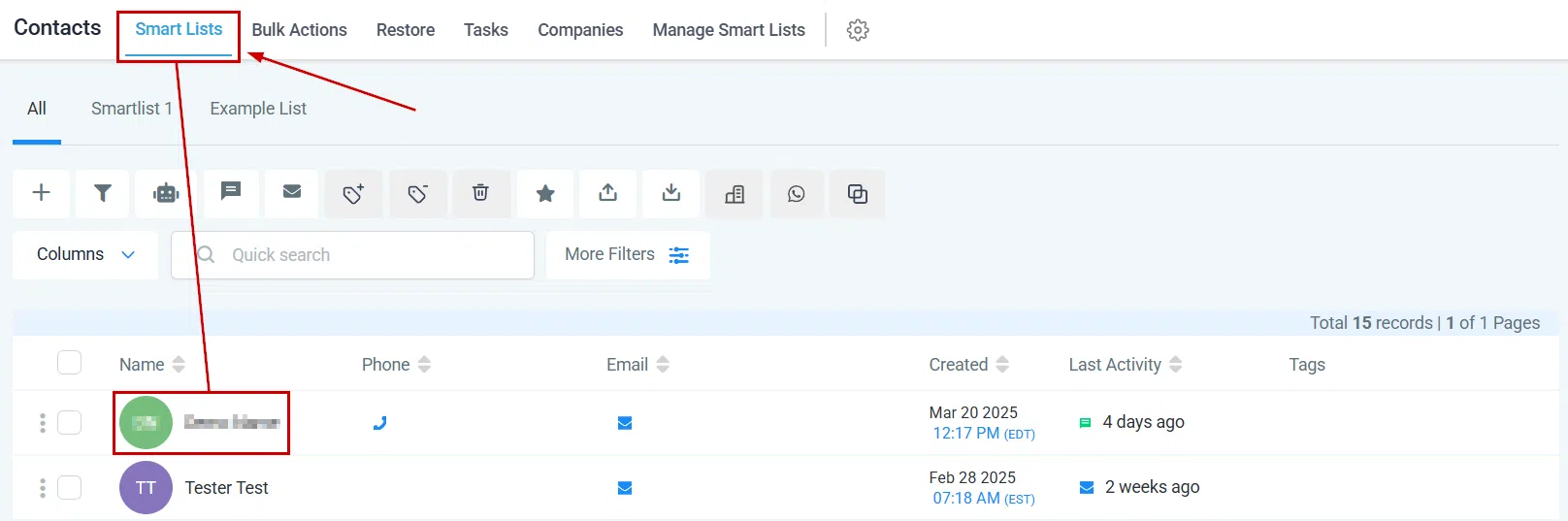The width and height of the screenshot is (1568, 521).
Task: Open Bulk Actions tab
Action: click(299, 30)
